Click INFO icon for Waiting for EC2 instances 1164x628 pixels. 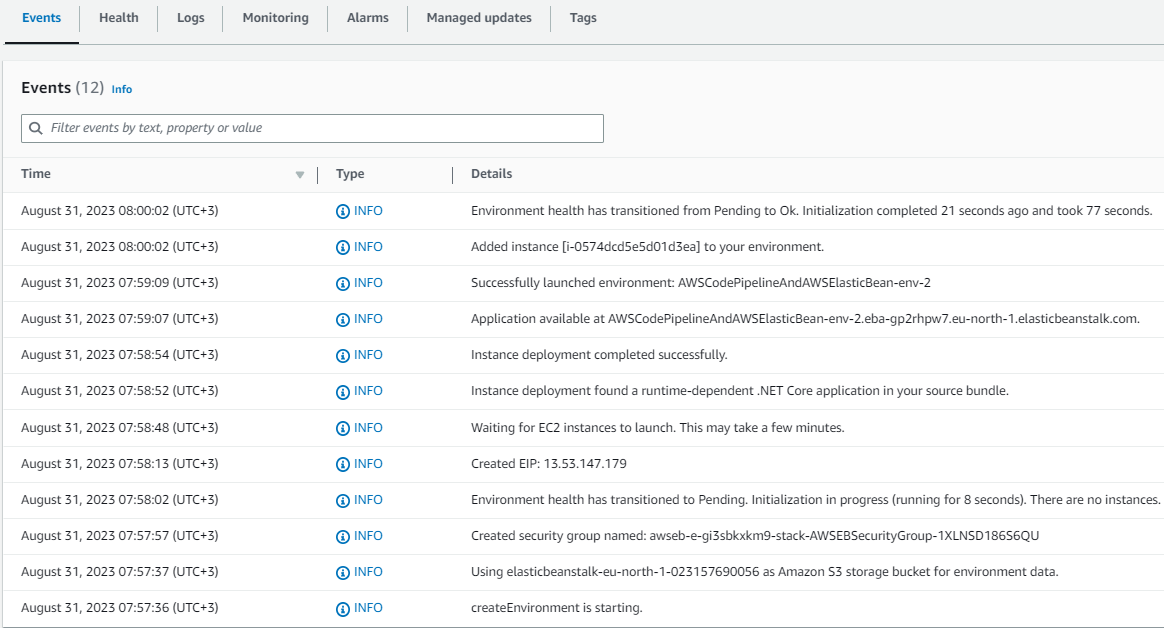pyautogui.click(x=343, y=428)
